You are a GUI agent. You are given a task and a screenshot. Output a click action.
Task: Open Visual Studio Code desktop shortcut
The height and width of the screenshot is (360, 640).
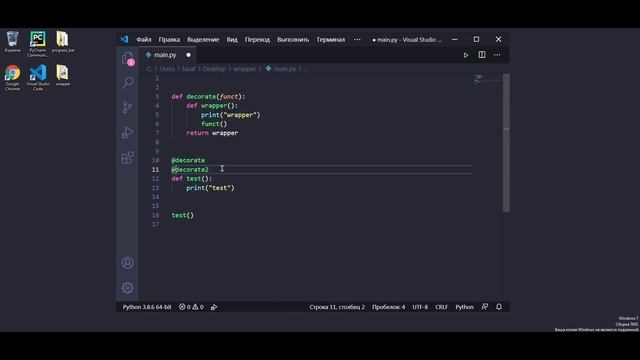[x=38, y=78]
